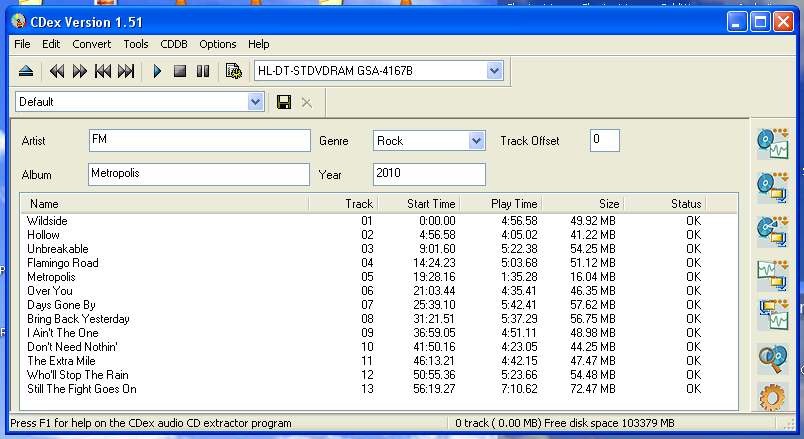Select the track named Hollow
804x439 pixels.
click(x=43, y=235)
